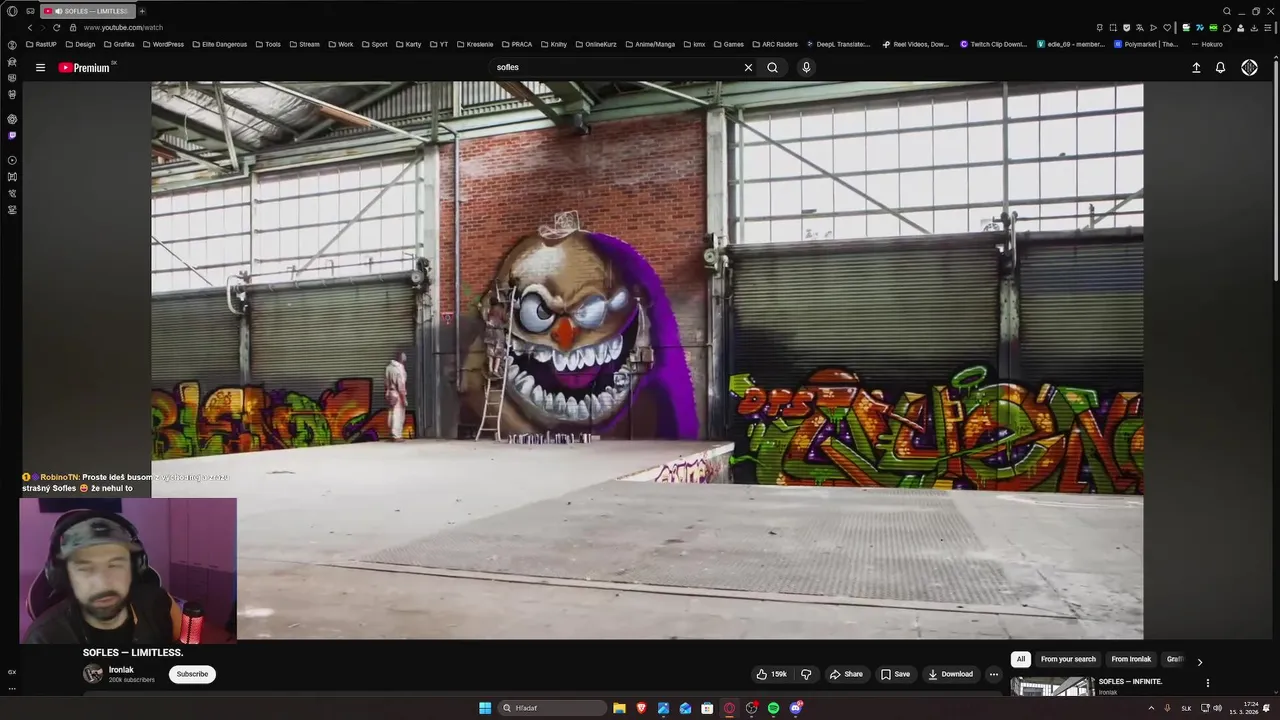Save the video to a playlist
1280x720 pixels.
click(x=895, y=674)
